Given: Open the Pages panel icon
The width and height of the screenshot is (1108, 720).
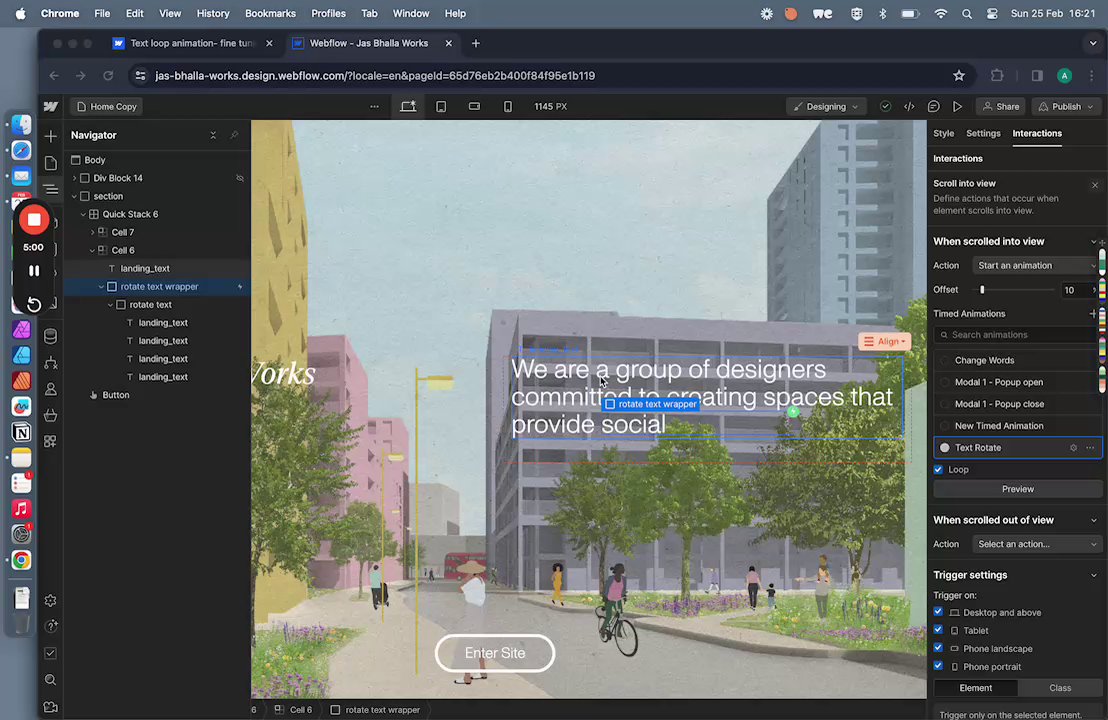Looking at the screenshot, I should 50,163.
